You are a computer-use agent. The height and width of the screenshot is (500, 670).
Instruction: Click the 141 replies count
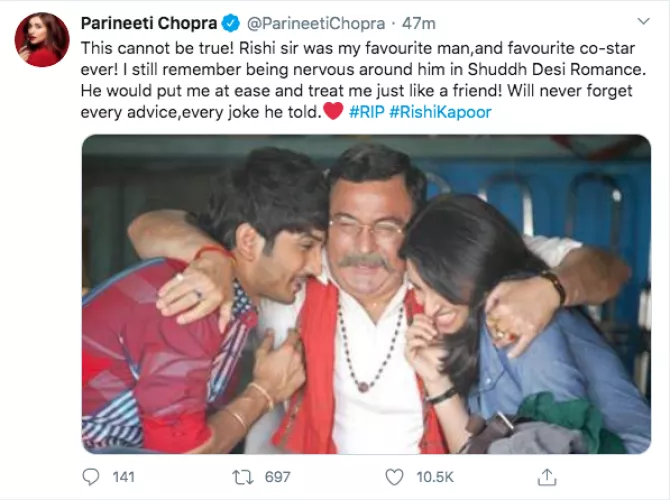pyautogui.click(x=122, y=477)
